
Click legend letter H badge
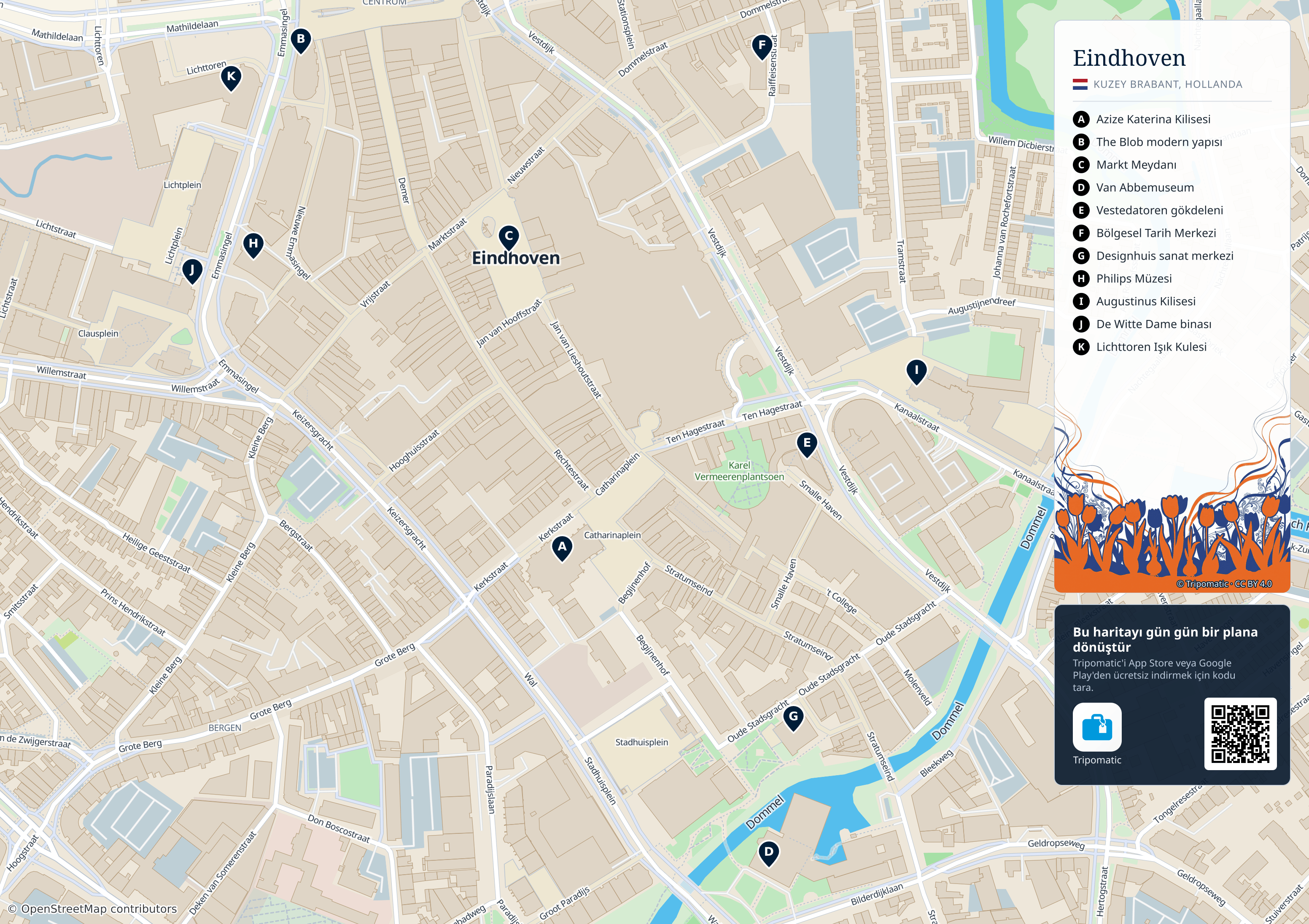pos(1081,279)
